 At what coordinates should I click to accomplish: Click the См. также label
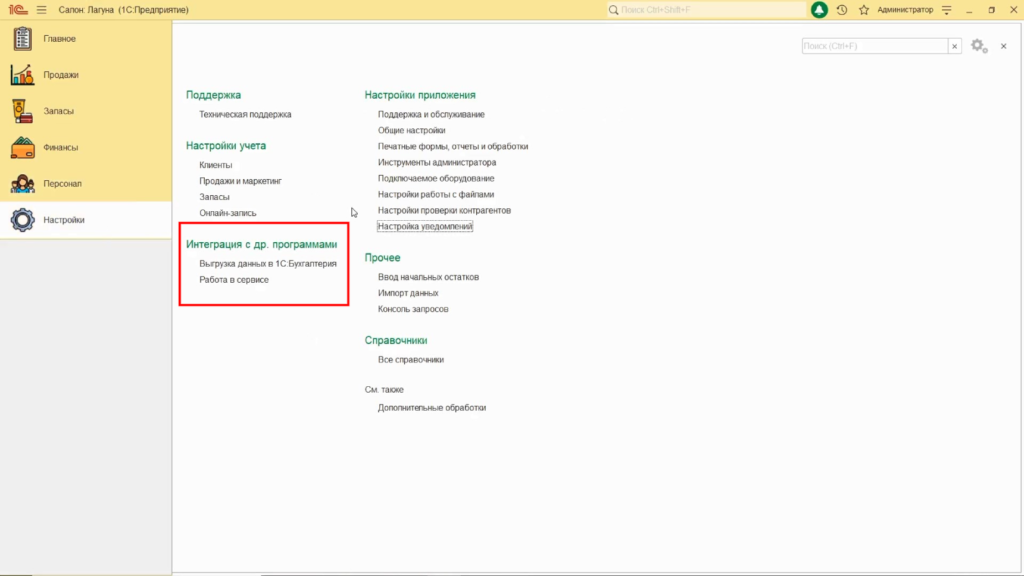384,389
